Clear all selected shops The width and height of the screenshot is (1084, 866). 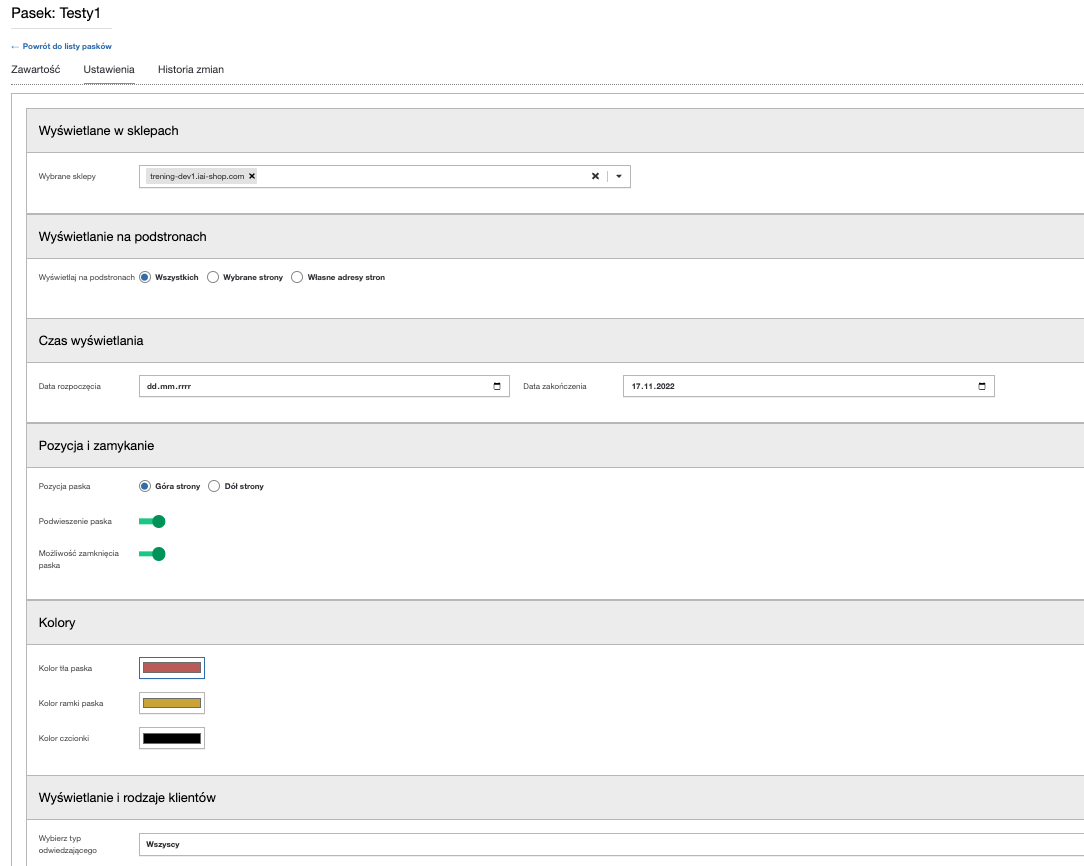pos(595,176)
